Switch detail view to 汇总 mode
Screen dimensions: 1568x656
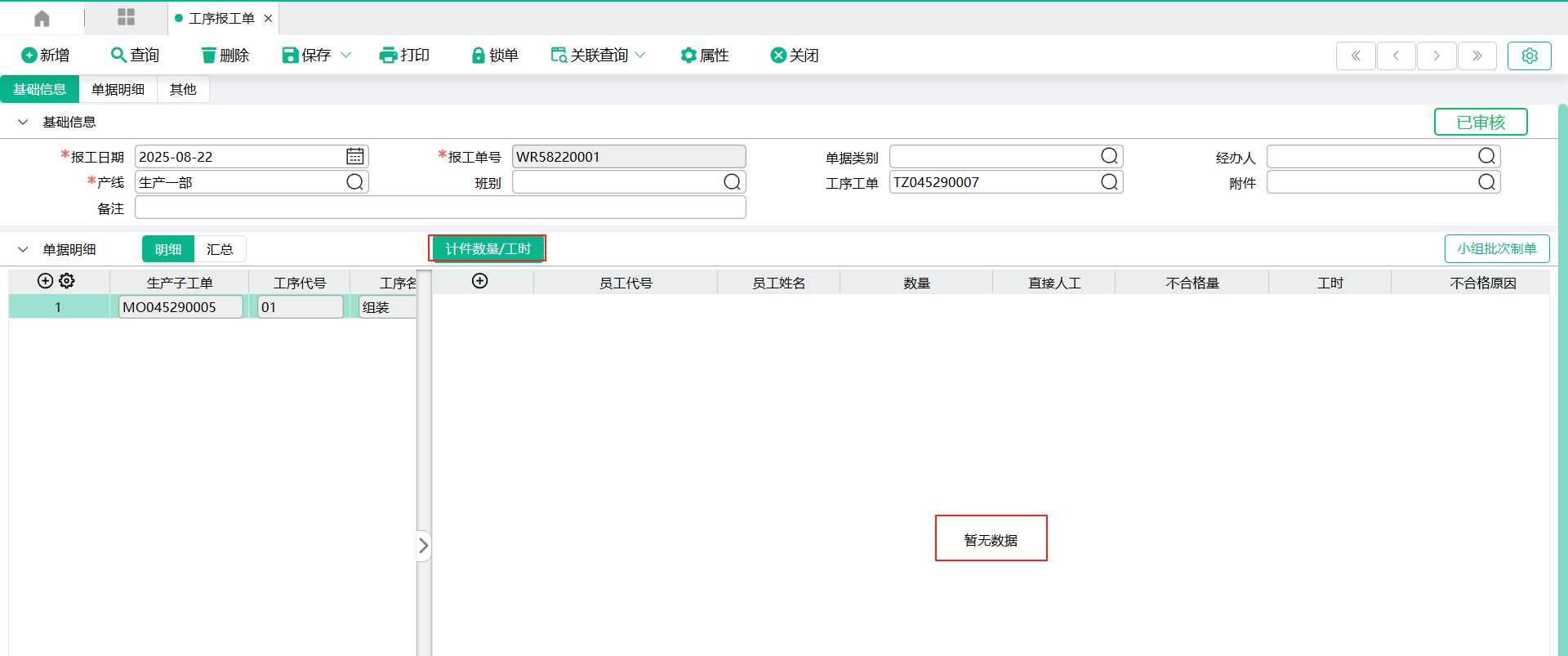[x=220, y=249]
